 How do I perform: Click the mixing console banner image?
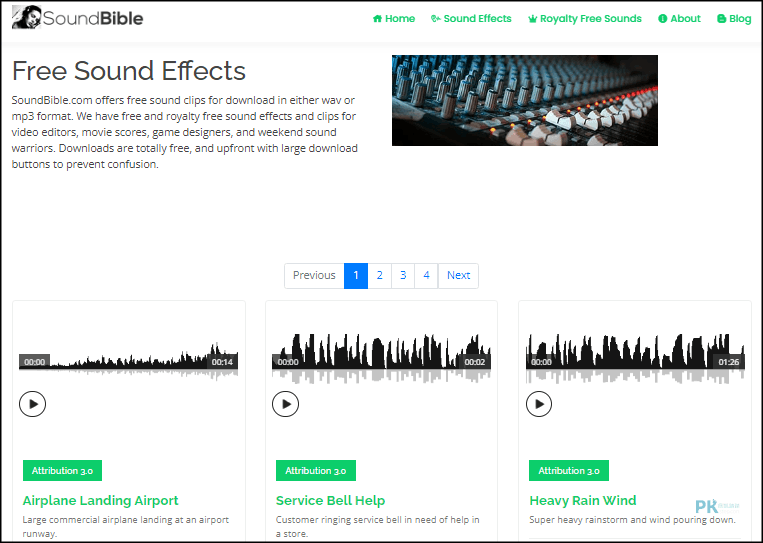click(525, 100)
